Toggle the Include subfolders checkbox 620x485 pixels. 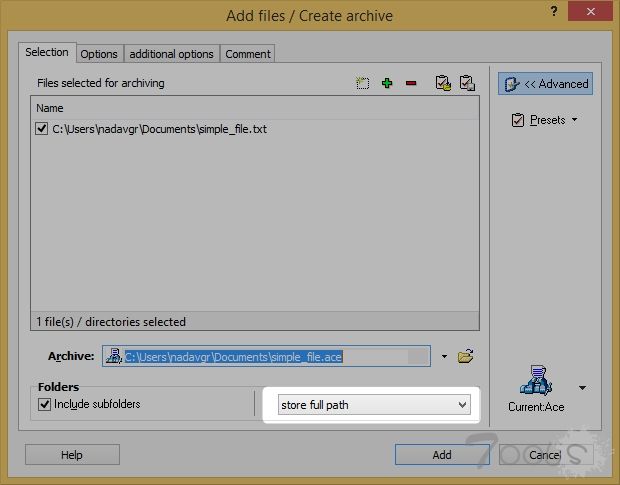pos(44,404)
